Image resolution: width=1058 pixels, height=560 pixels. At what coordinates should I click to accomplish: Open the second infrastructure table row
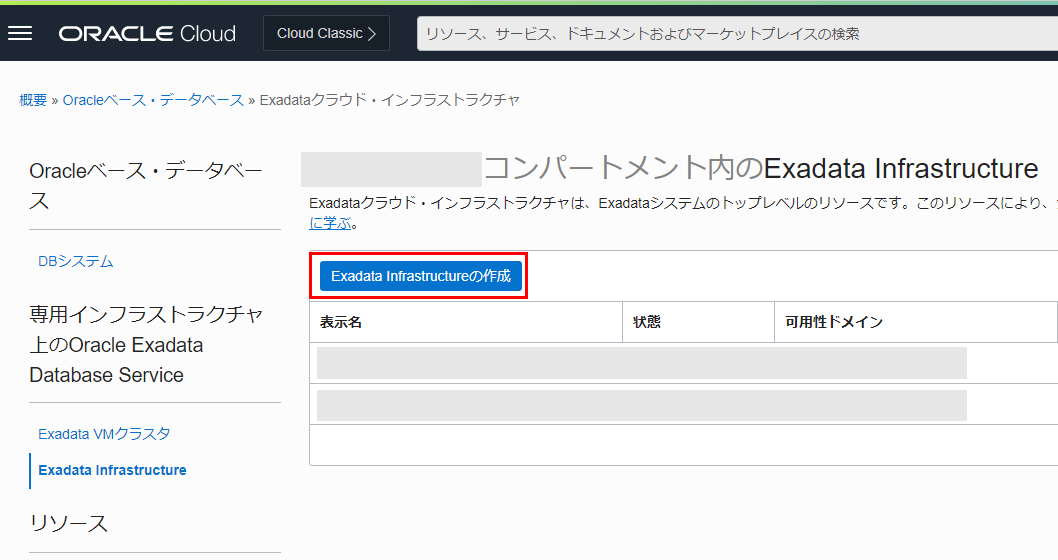click(x=641, y=405)
